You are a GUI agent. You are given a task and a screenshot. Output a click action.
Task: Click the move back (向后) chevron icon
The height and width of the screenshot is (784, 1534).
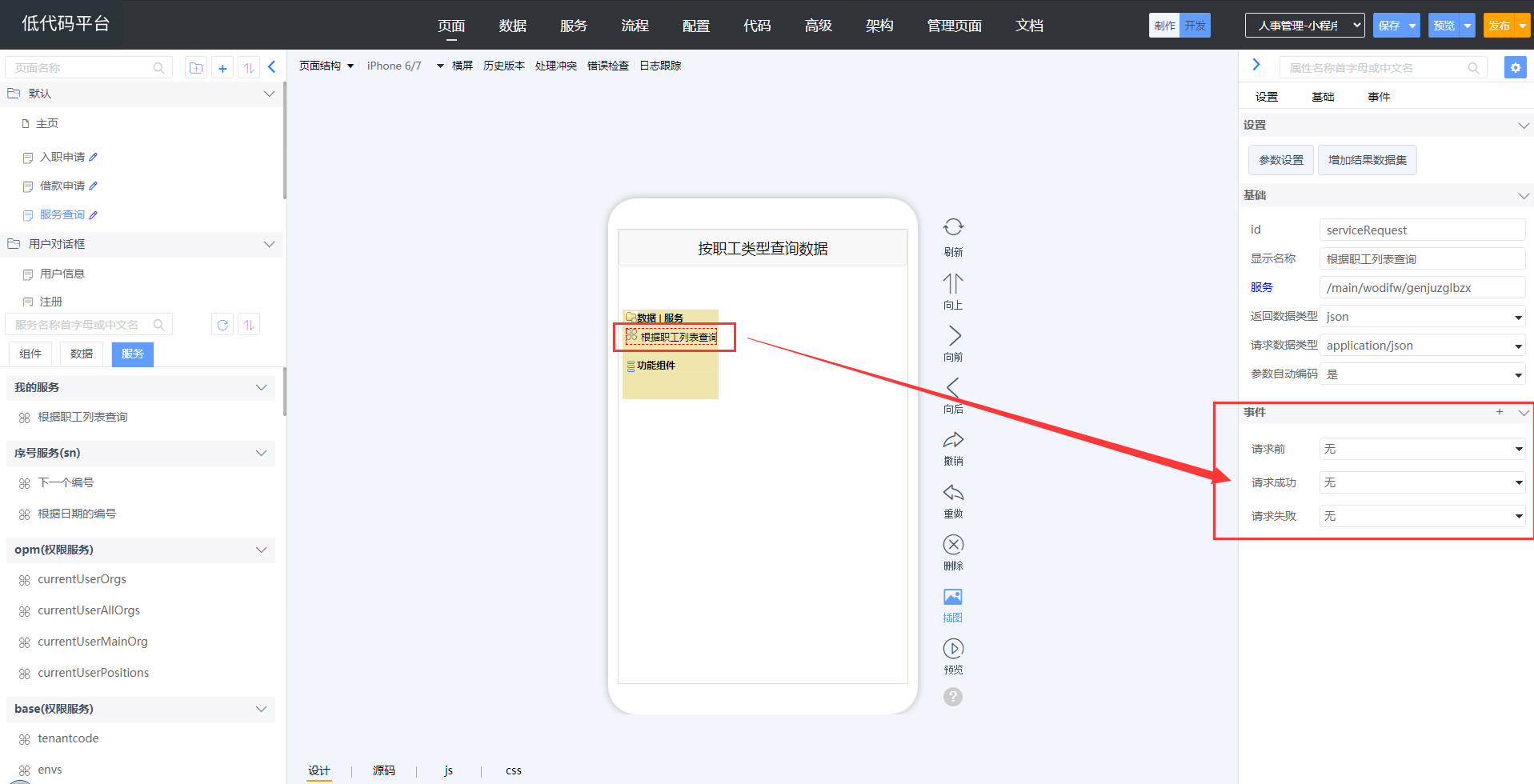point(952,387)
